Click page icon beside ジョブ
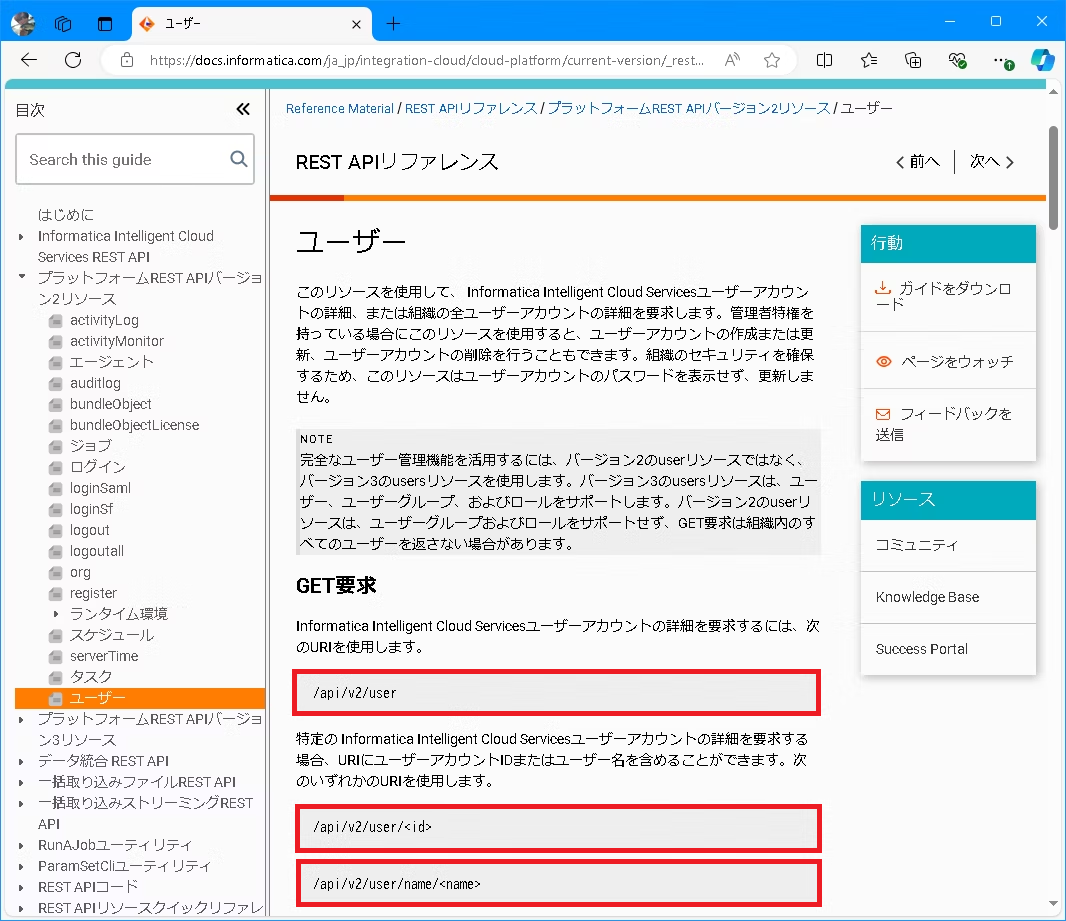Screen dimensions: 1066x921 tap(56, 447)
